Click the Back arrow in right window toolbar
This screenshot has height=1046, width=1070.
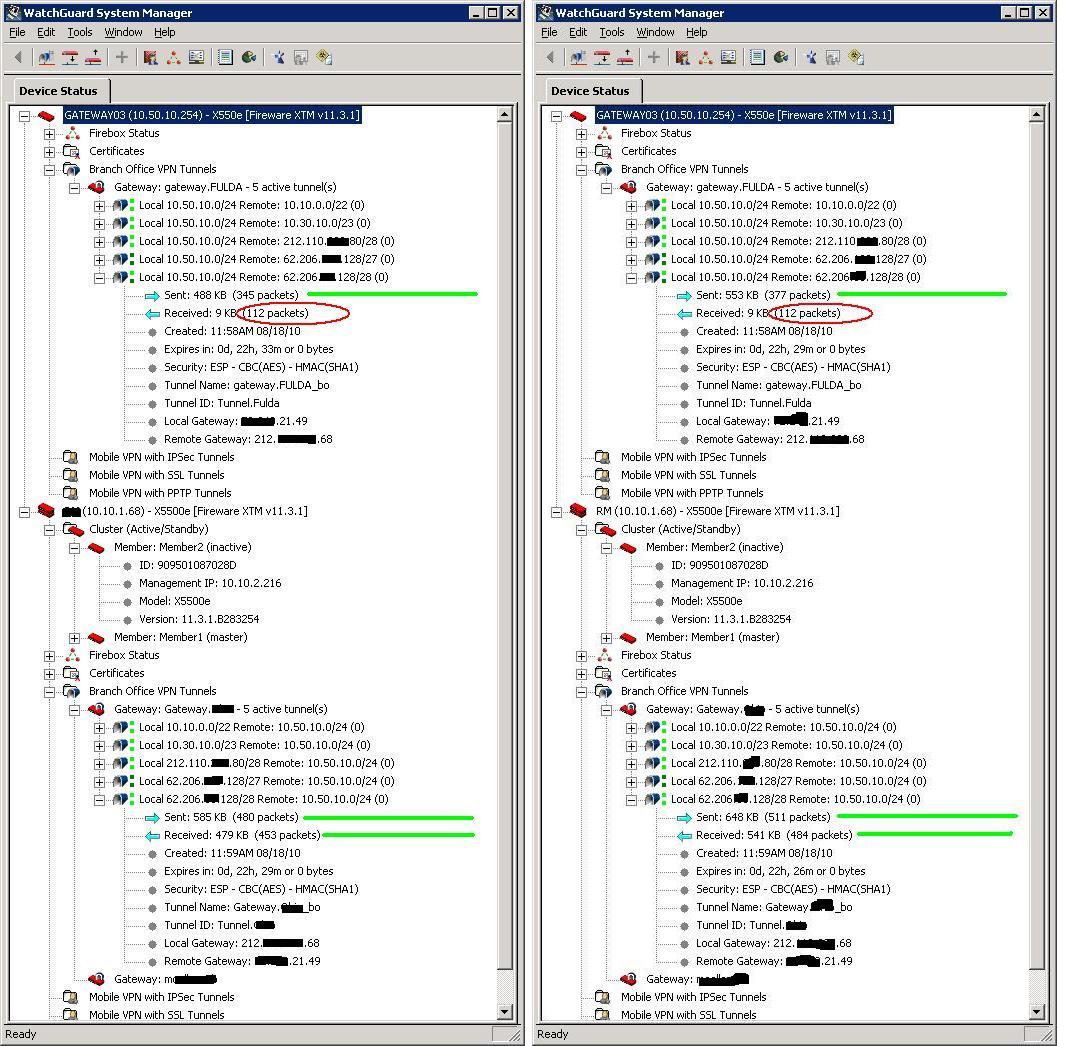coord(551,57)
